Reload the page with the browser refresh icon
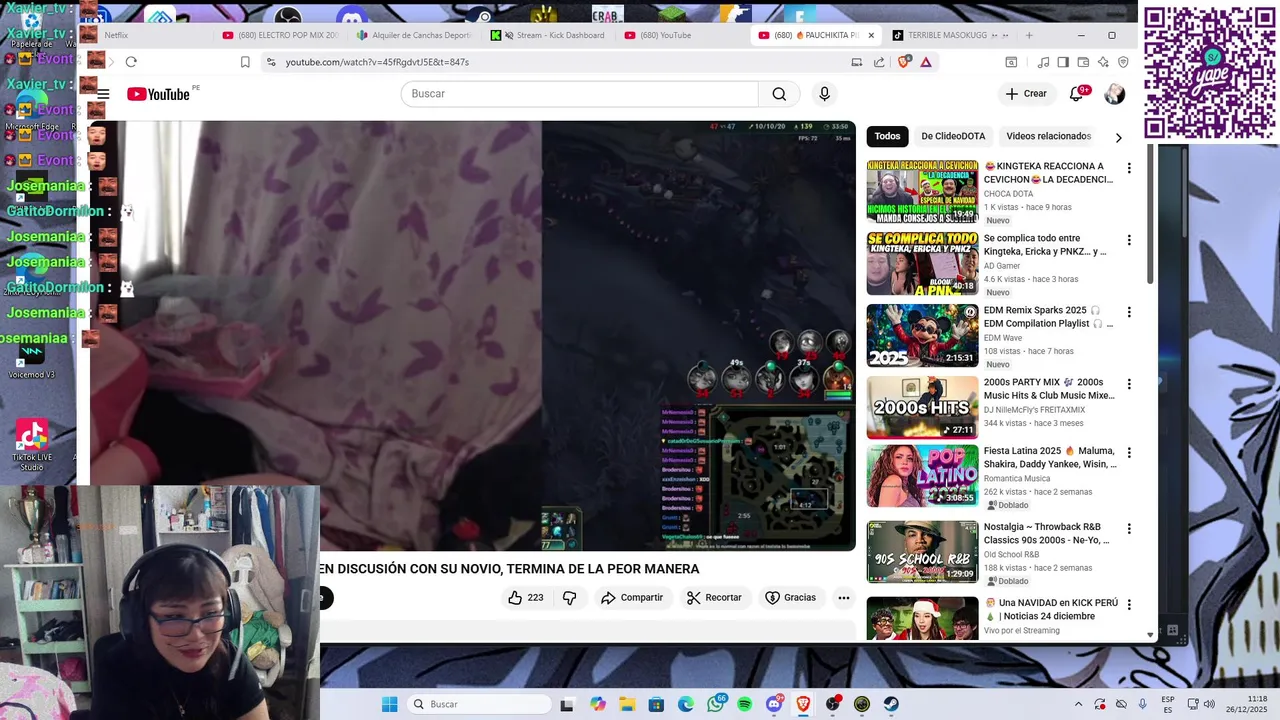Screen dimensions: 1280x720 coord(131,62)
